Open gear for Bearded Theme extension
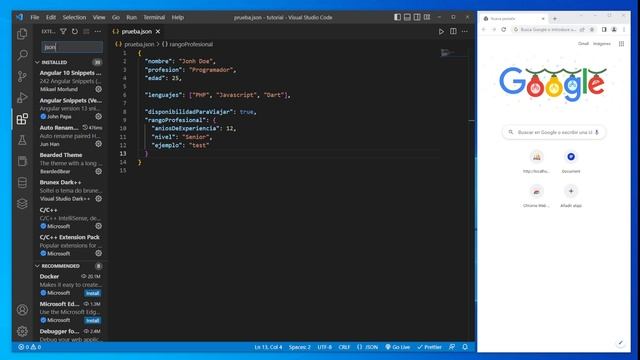 coord(98,171)
